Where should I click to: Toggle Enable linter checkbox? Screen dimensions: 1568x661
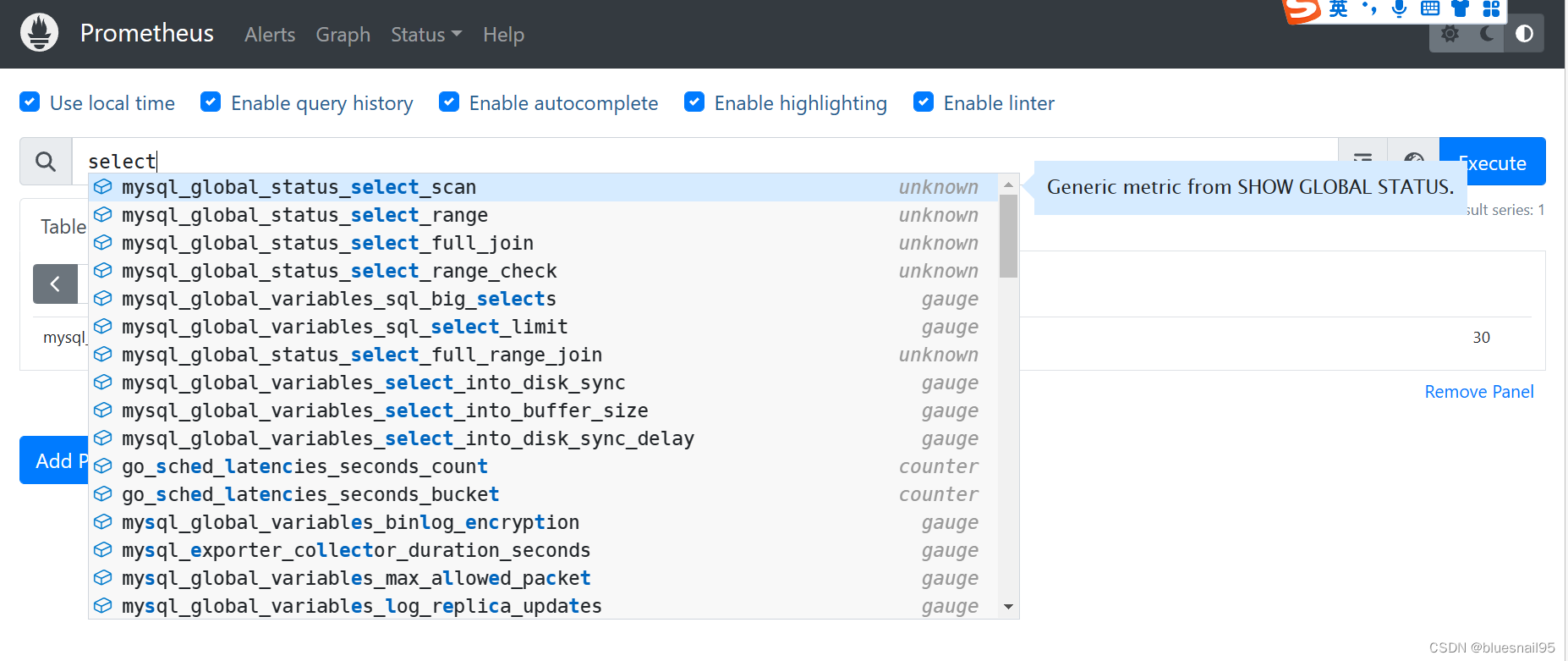click(924, 102)
